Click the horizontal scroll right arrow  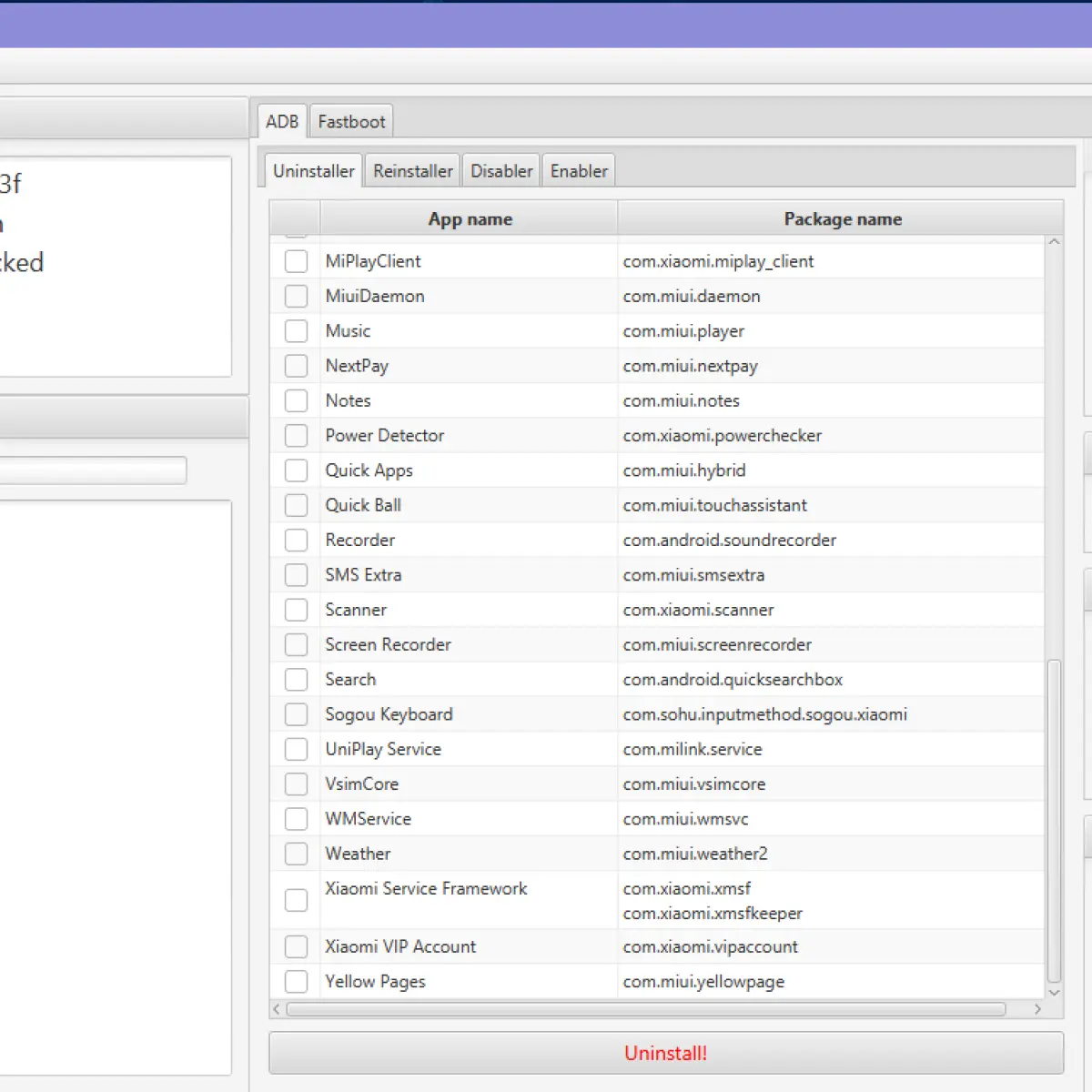[x=1037, y=1009]
